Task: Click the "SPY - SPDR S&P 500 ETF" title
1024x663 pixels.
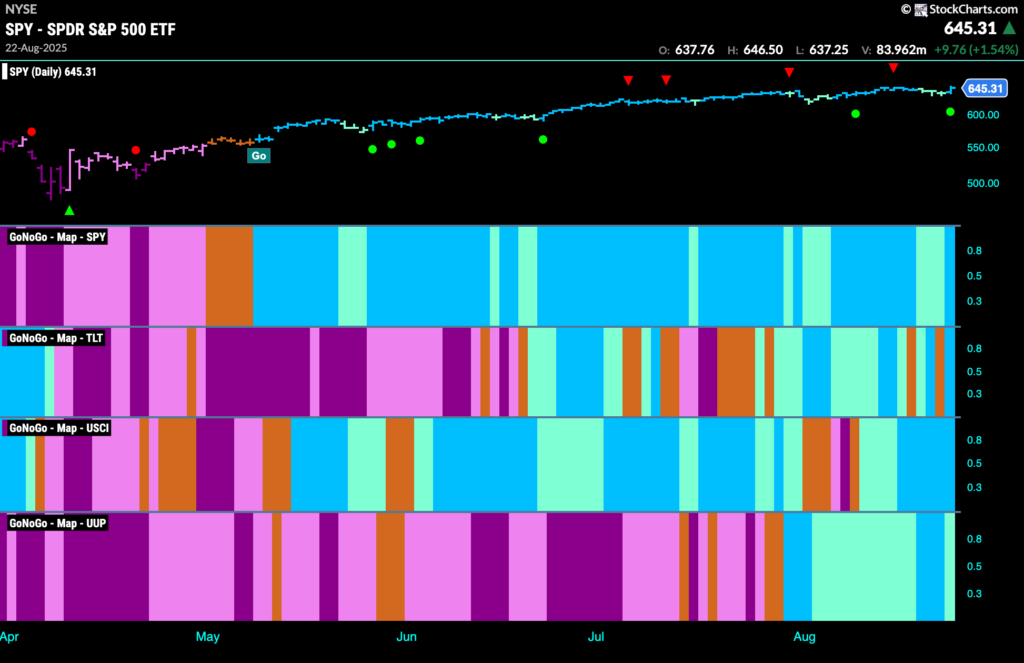Action: 91,29
